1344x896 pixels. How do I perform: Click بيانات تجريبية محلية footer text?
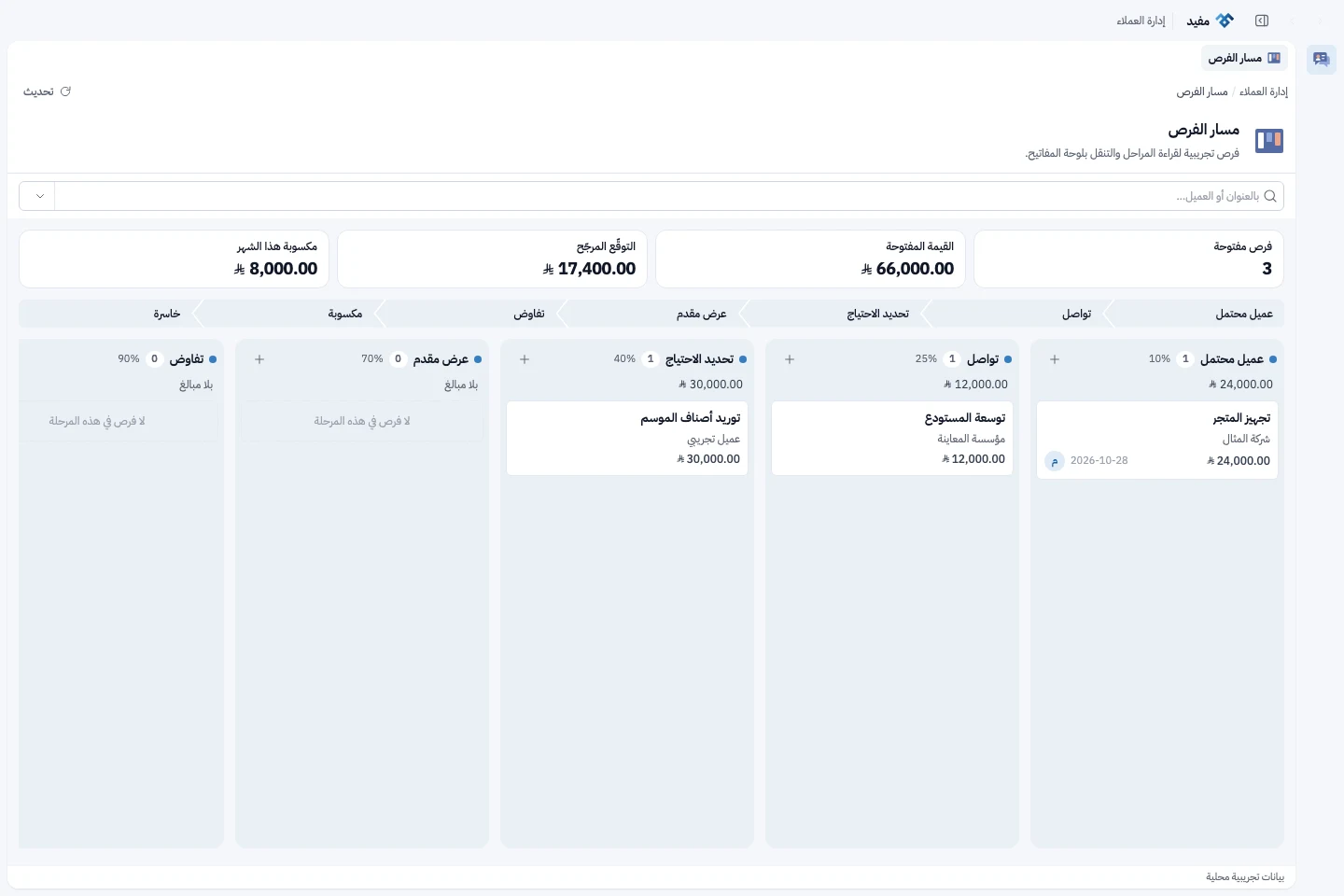(1245, 877)
